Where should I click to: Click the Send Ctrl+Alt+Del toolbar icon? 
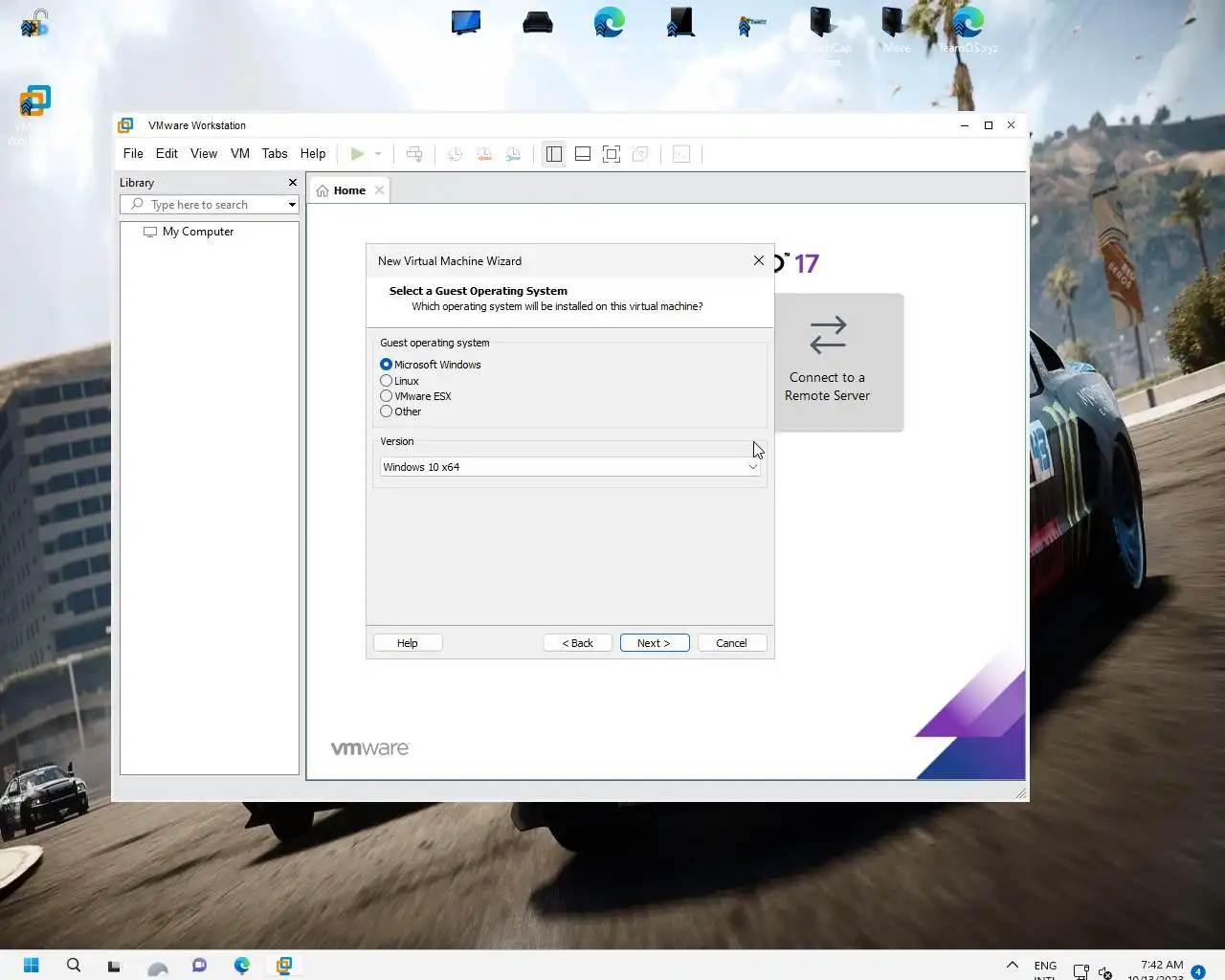(x=414, y=154)
